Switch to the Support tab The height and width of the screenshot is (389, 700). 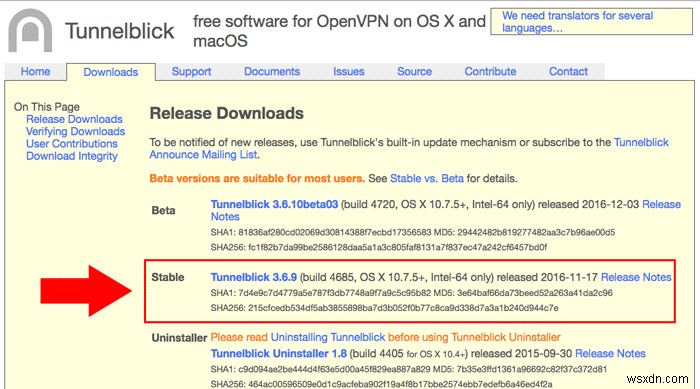(191, 71)
